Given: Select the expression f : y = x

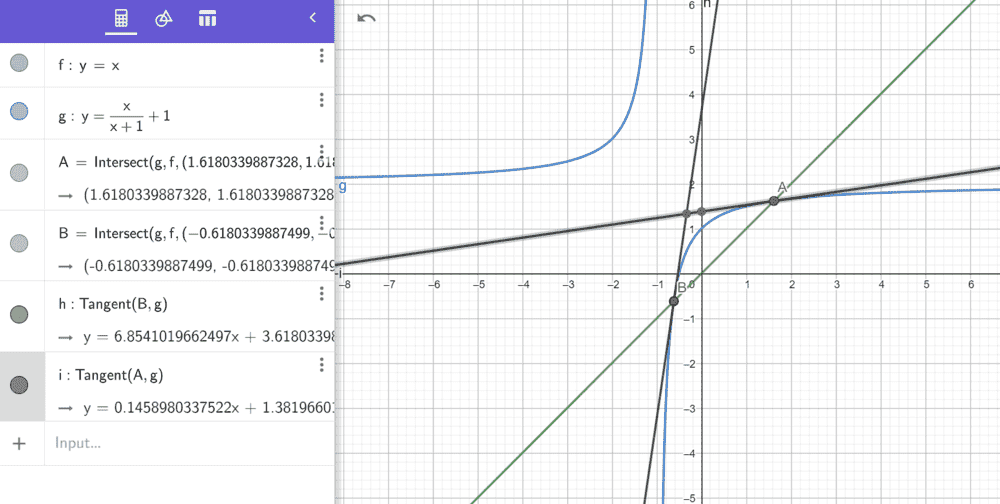Looking at the screenshot, I should 88,65.
